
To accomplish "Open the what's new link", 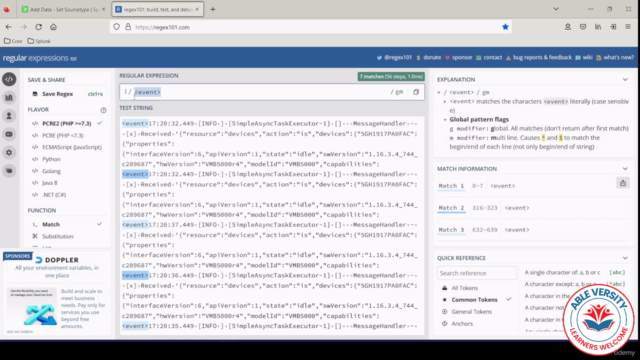I will pyautogui.click(x=615, y=58).
